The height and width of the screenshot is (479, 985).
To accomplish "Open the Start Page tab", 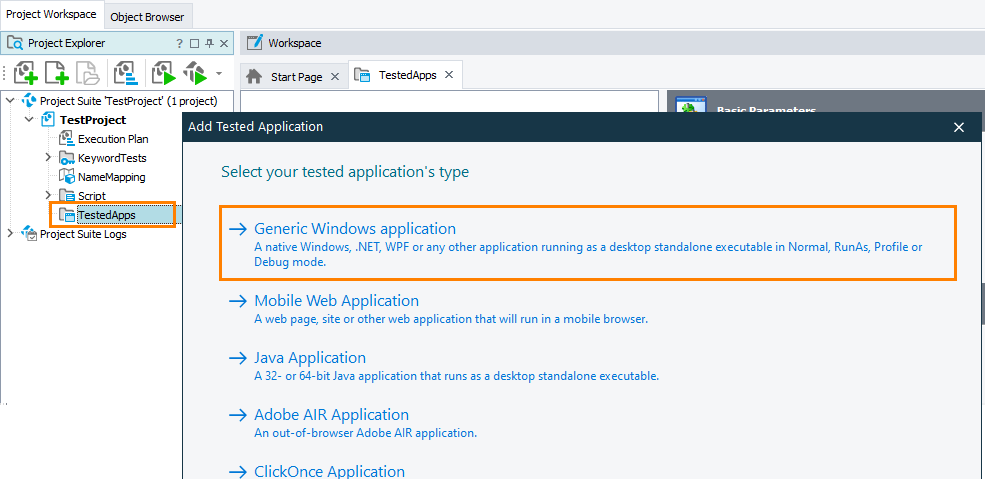I will coord(296,76).
